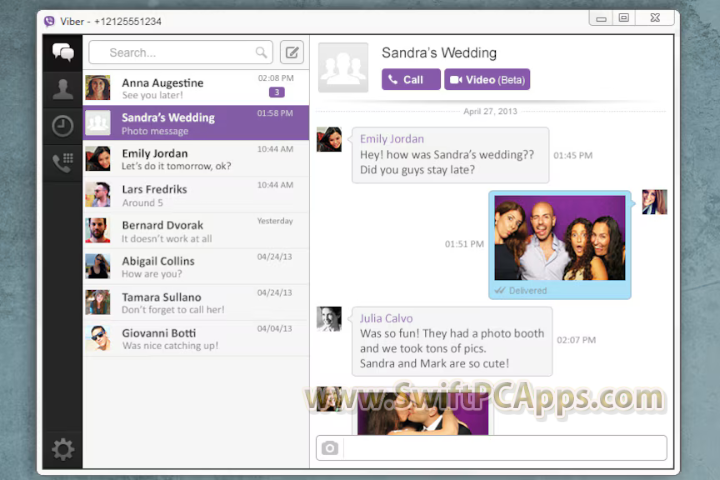Show recent calls with the clock icon
The height and width of the screenshot is (480, 720).
click(x=63, y=126)
